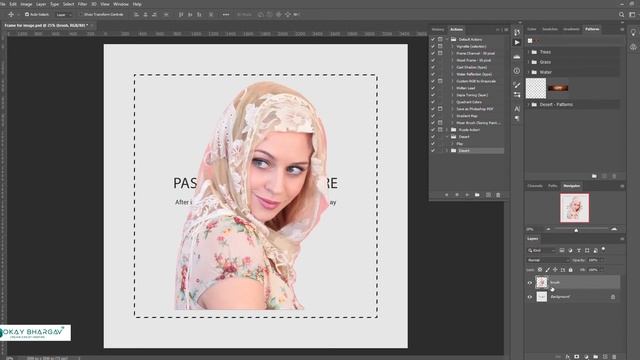Switch to the History tab

coord(438,29)
